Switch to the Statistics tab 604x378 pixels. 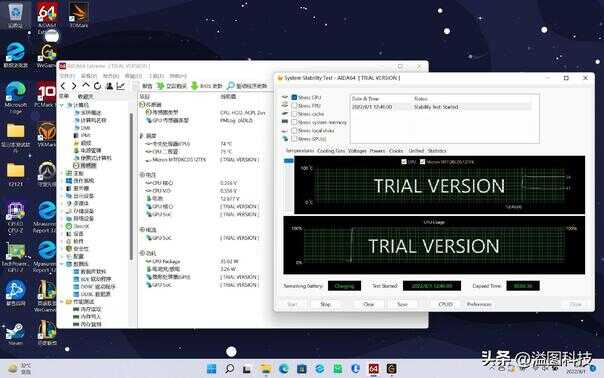pyautogui.click(x=437, y=151)
